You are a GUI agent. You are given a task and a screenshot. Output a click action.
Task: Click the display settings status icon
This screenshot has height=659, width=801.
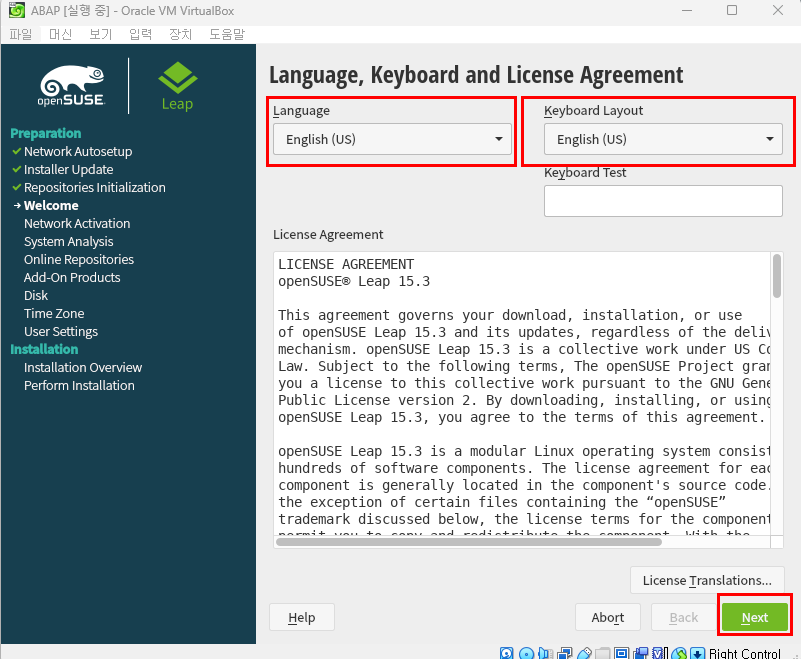(622, 653)
